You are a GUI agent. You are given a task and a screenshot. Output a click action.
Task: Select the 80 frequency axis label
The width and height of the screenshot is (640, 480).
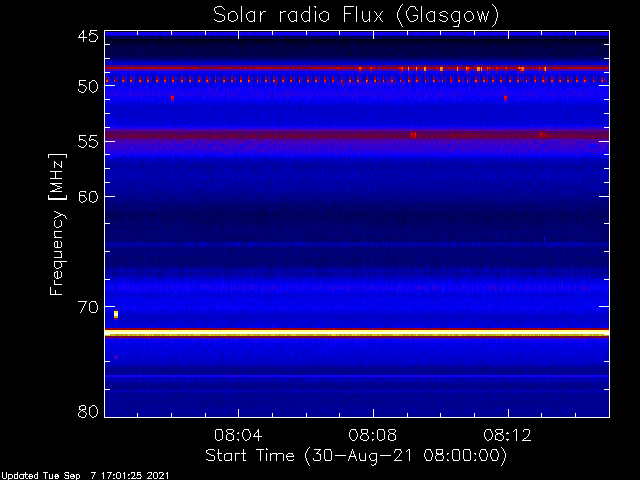[88, 411]
